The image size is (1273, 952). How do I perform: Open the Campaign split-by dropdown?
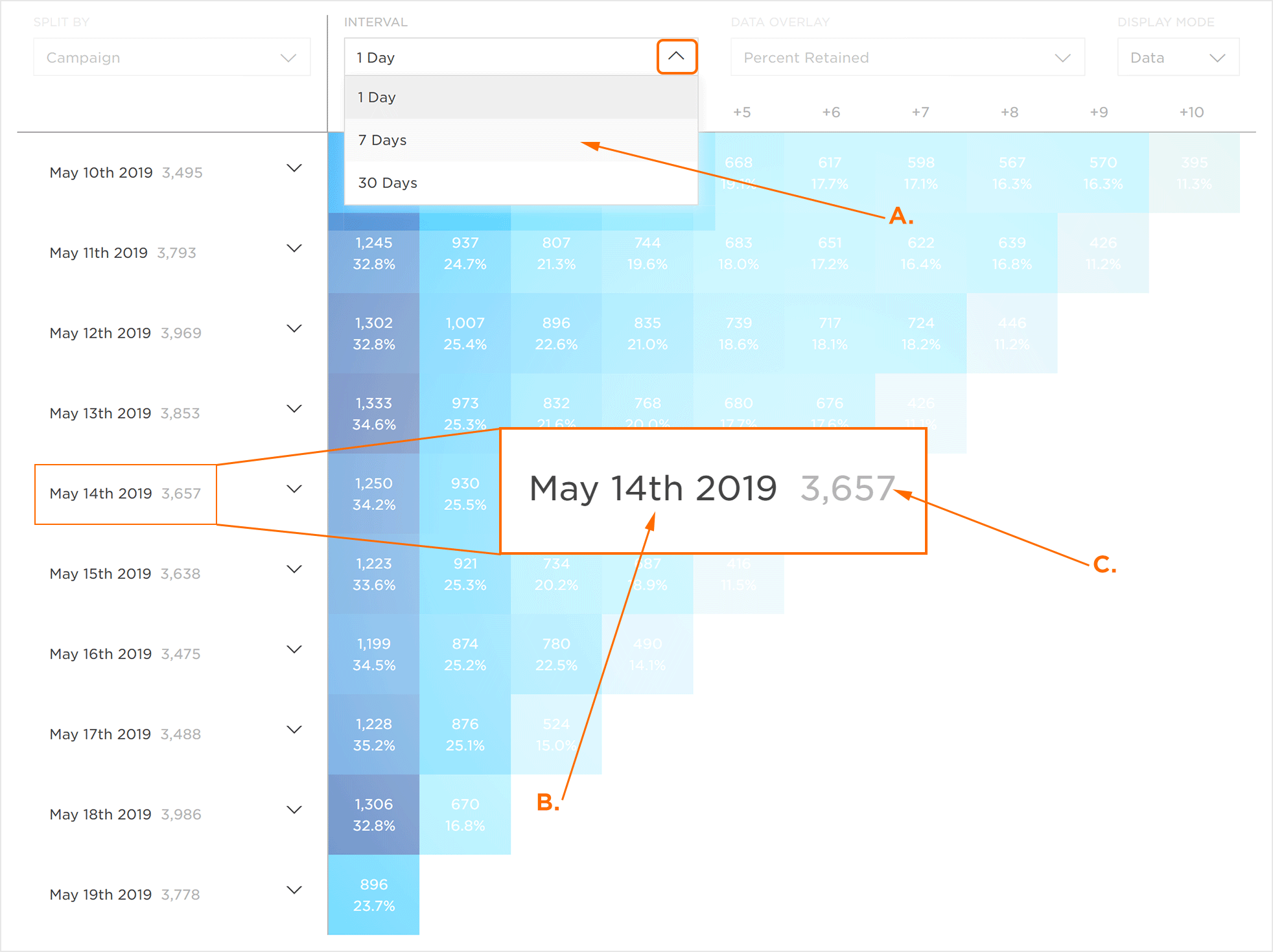pyautogui.click(x=171, y=58)
